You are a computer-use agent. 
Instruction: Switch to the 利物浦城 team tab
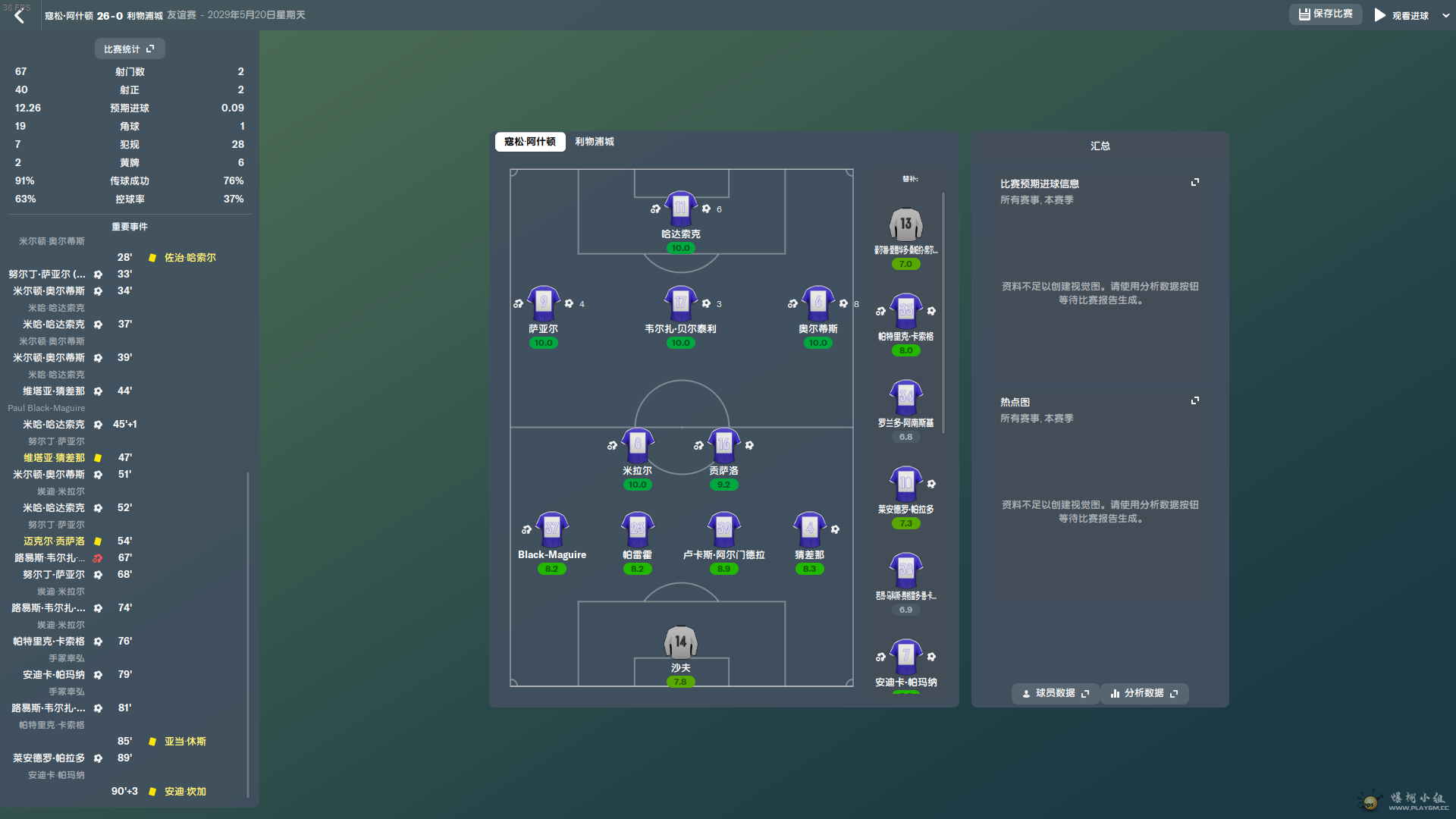594,142
